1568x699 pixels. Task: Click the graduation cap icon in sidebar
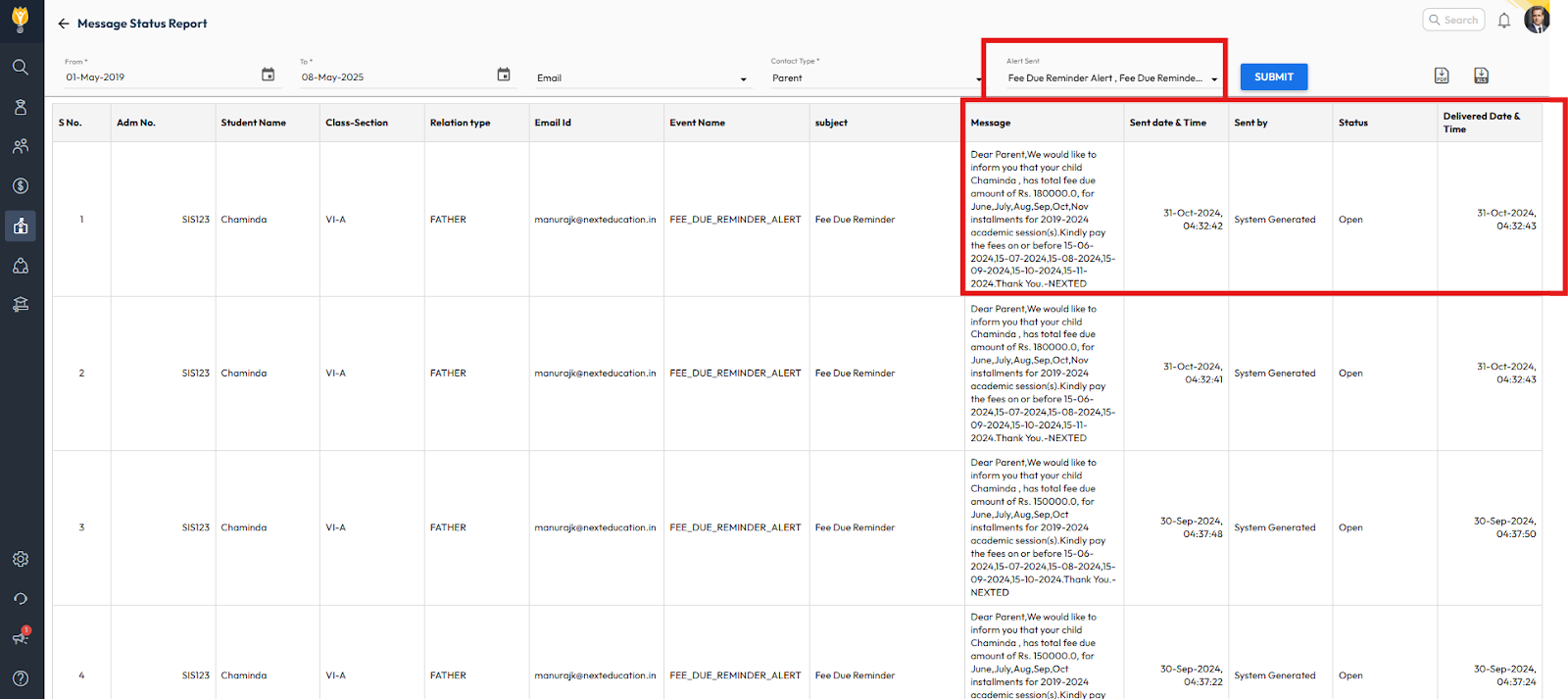tap(21, 305)
